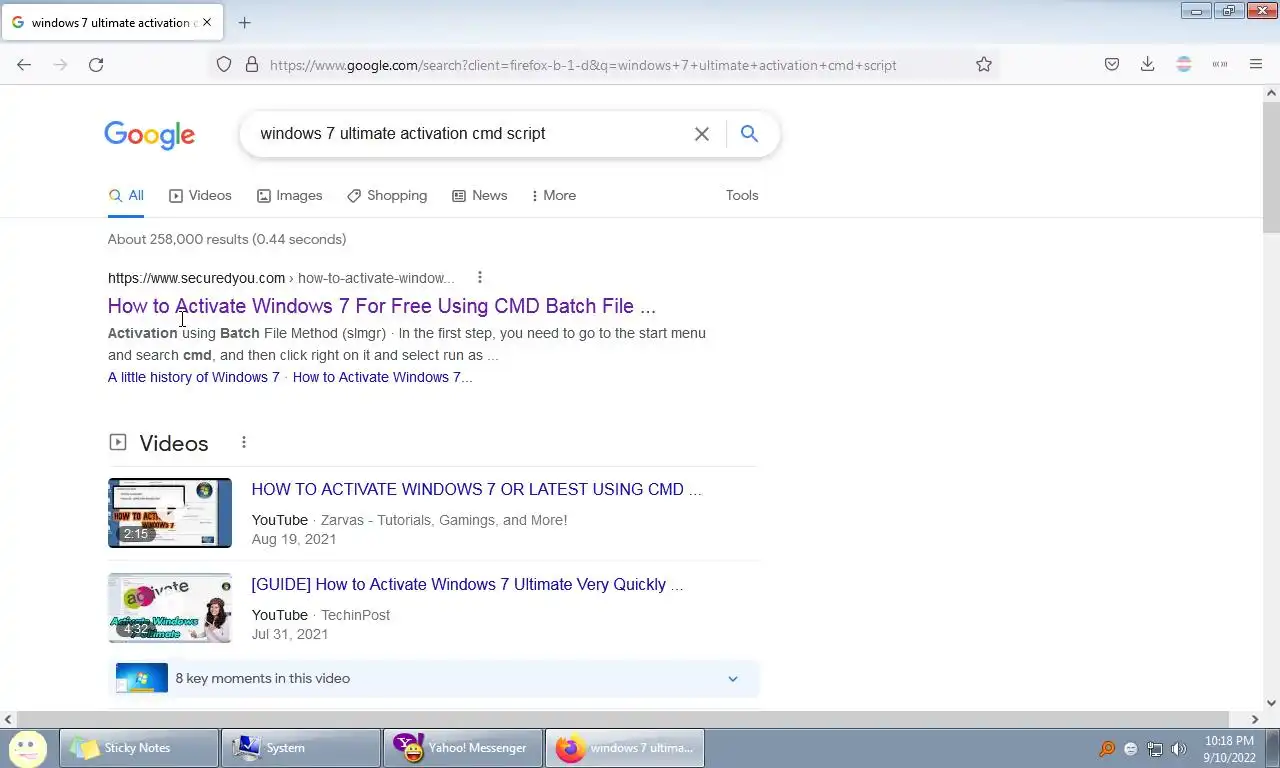Clear the Google search box text
This screenshot has width=1280, height=768.
tap(702, 134)
